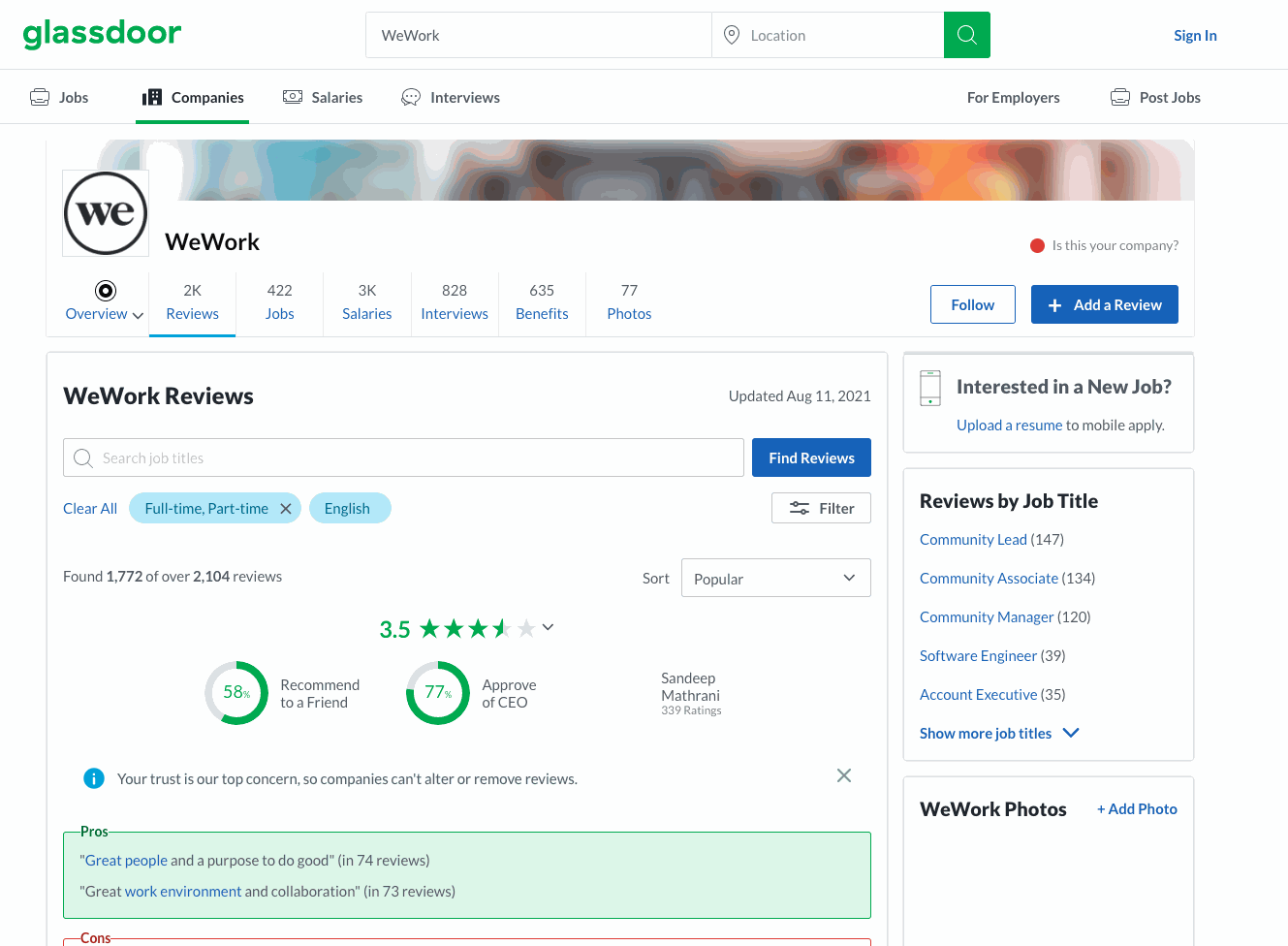1288x946 pixels.
Task: Click the English filter chip
Action: click(350, 508)
